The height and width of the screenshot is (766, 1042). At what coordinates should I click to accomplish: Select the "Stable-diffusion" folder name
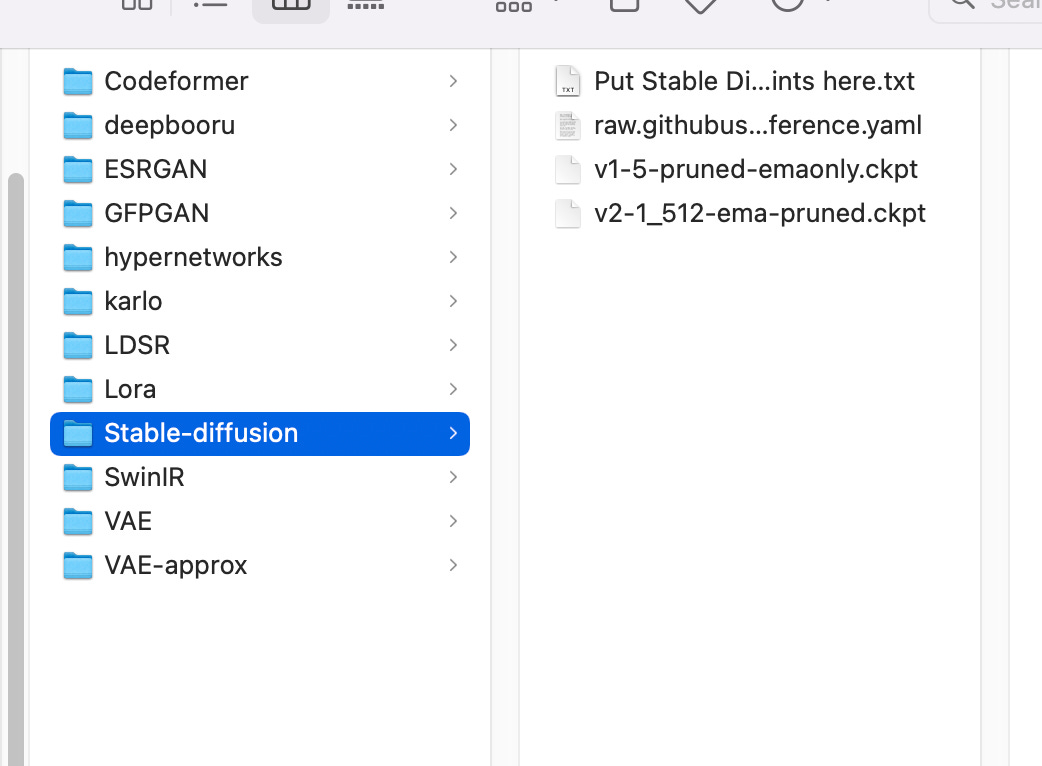point(201,433)
